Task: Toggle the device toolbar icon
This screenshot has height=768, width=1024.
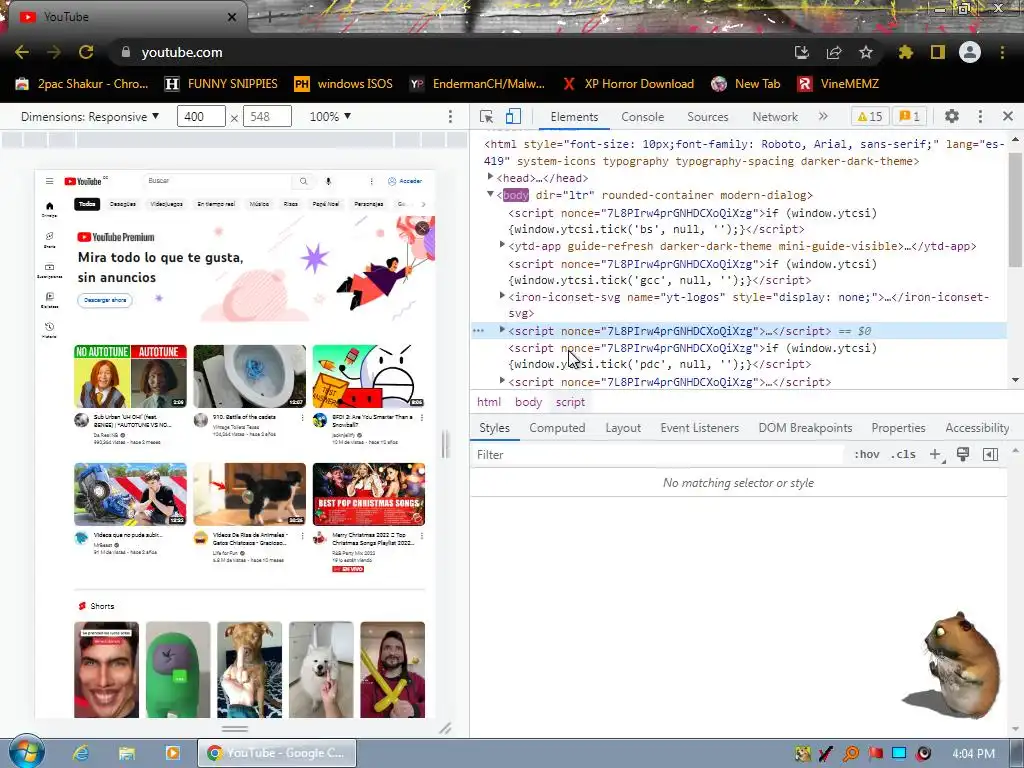Action: (513, 116)
